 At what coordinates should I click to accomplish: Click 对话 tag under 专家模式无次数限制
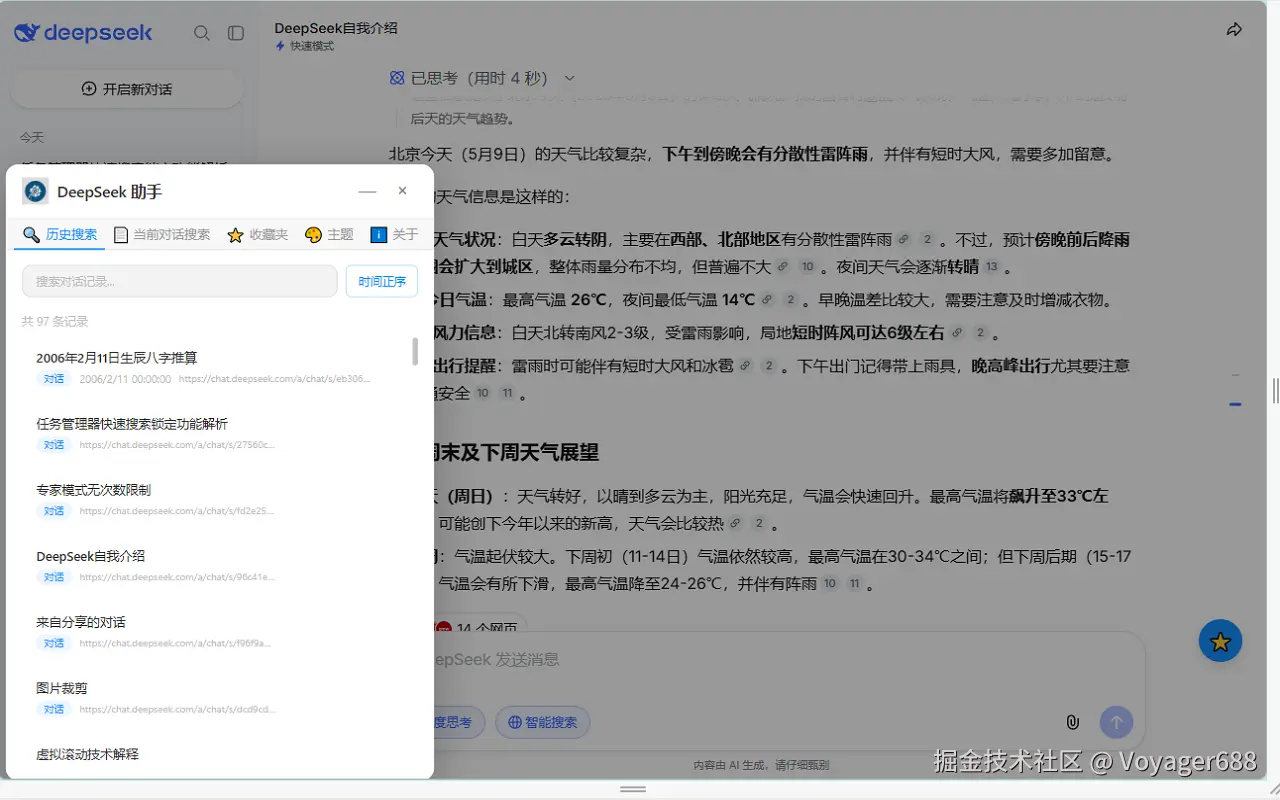coord(54,511)
